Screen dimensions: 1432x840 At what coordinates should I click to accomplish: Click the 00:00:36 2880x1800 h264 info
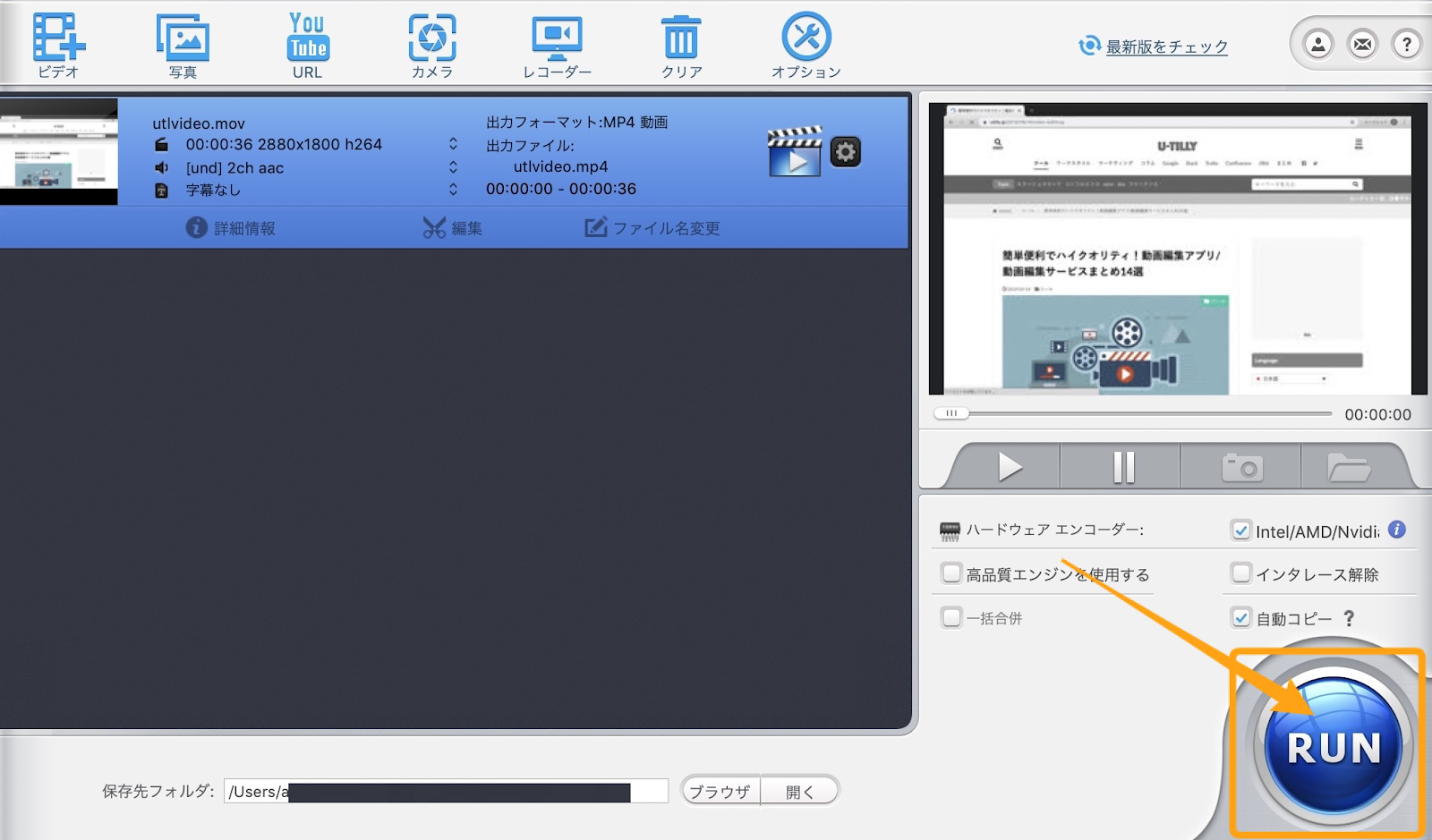coord(284,144)
